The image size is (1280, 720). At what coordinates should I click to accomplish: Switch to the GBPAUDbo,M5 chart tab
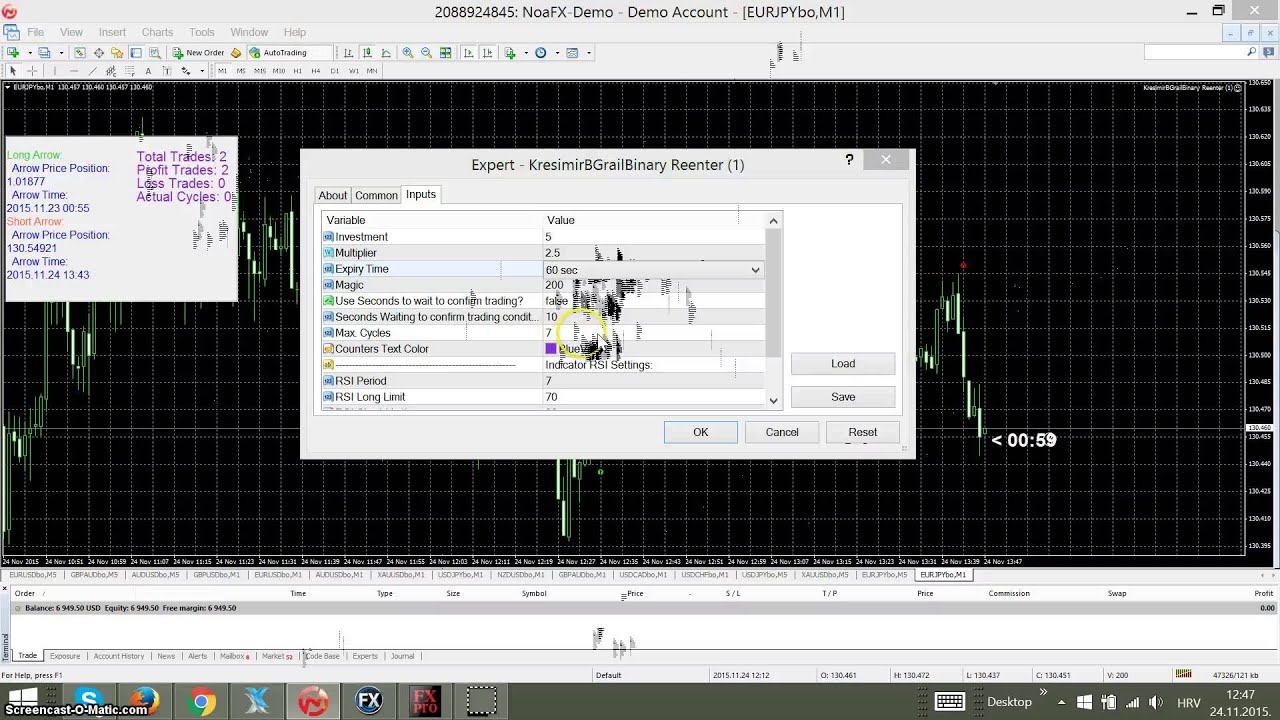pyautogui.click(x=94, y=575)
